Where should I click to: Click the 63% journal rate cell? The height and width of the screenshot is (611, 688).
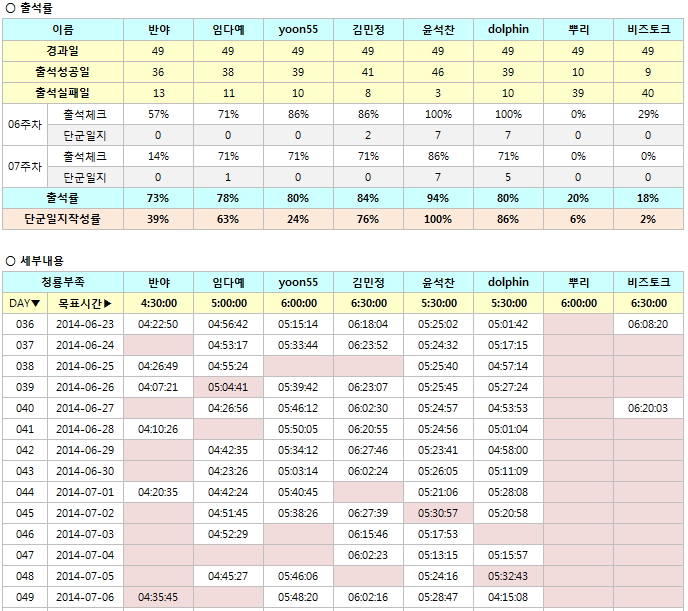[228, 219]
